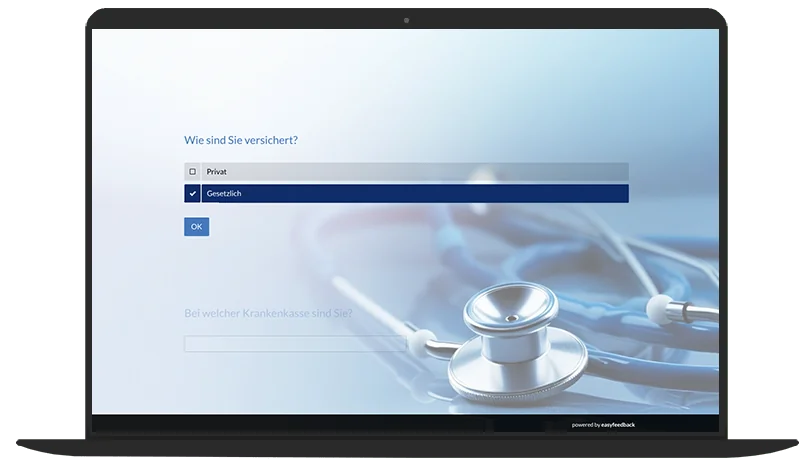Screen dimensions: 806x470
Task: Open the powered by easyfeedback link
Action: point(603,425)
